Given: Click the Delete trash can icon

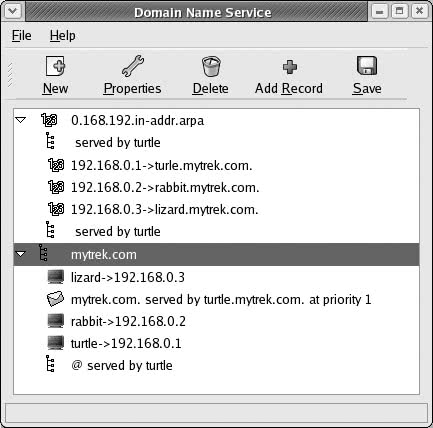Looking at the screenshot, I should [211, 66].
